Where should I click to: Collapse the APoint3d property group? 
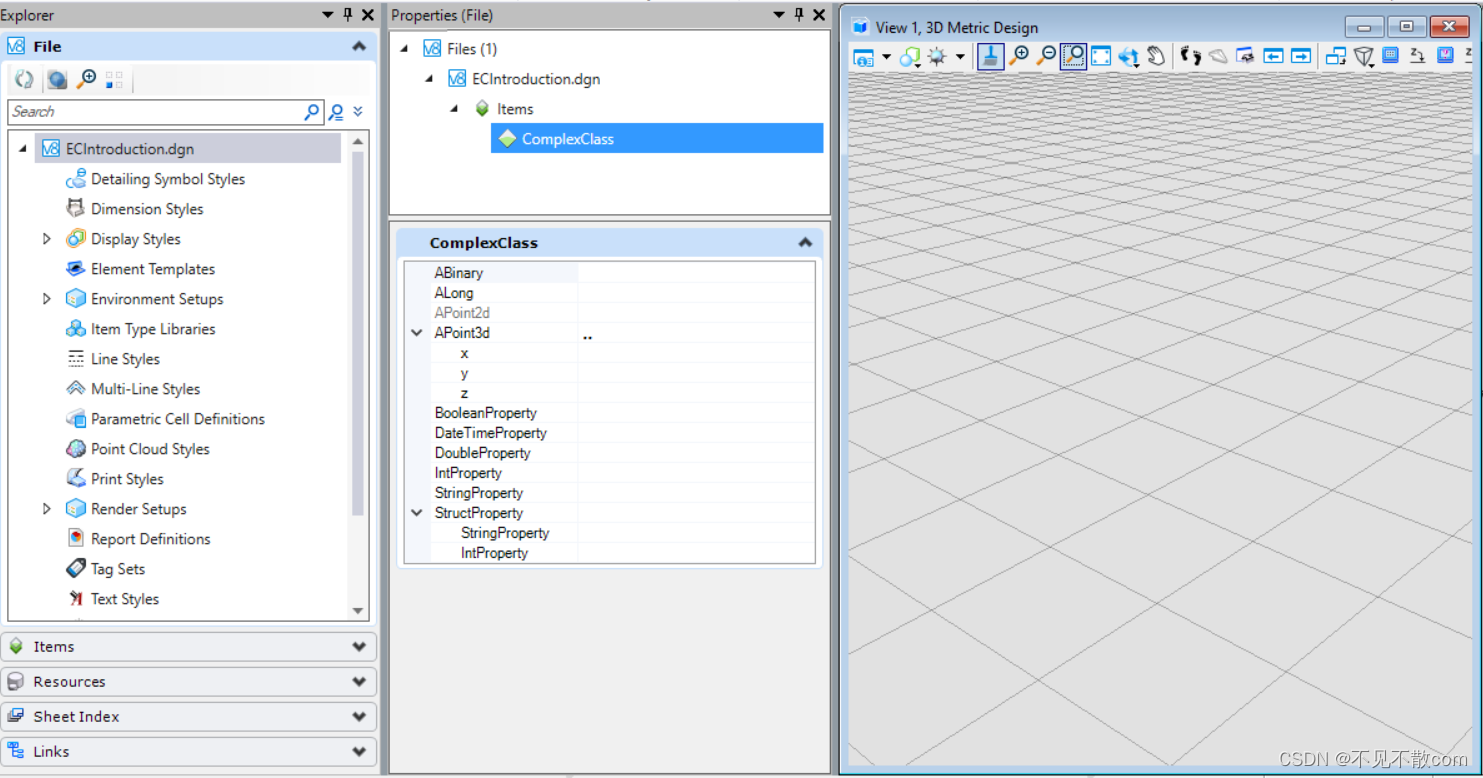(417, 333)
